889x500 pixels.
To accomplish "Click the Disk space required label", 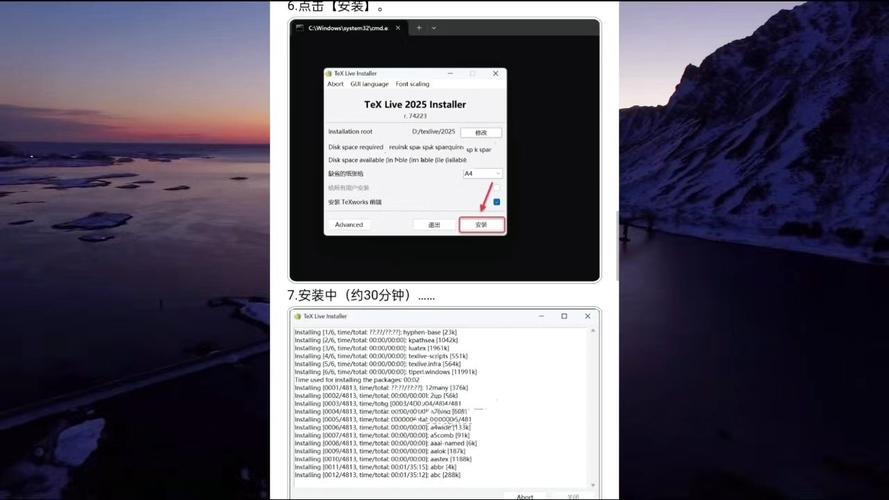I will pyautogui.click(x=355, y=147).
